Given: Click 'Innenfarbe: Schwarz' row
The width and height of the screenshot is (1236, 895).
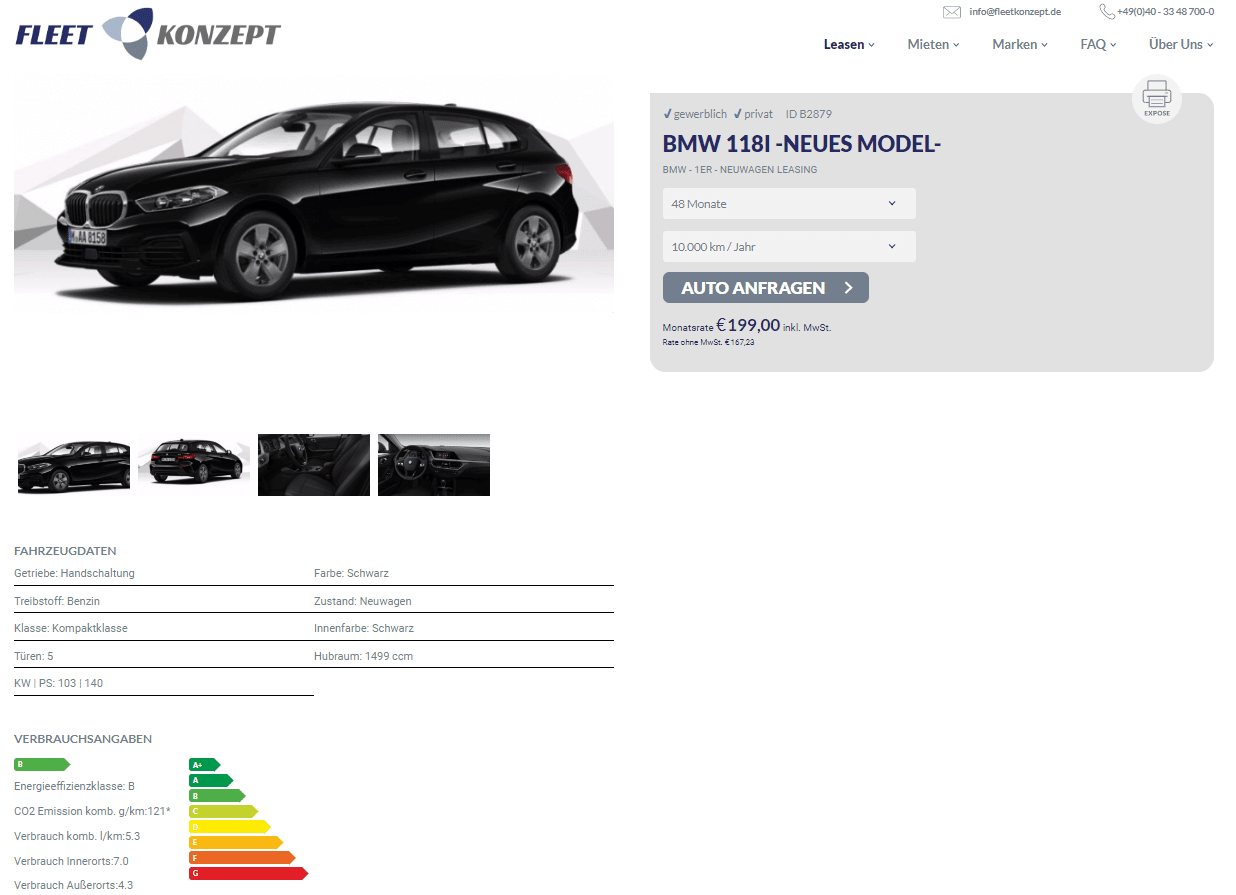Looking at the screenshot, I should pyautogui.click(x=464, y=628).
